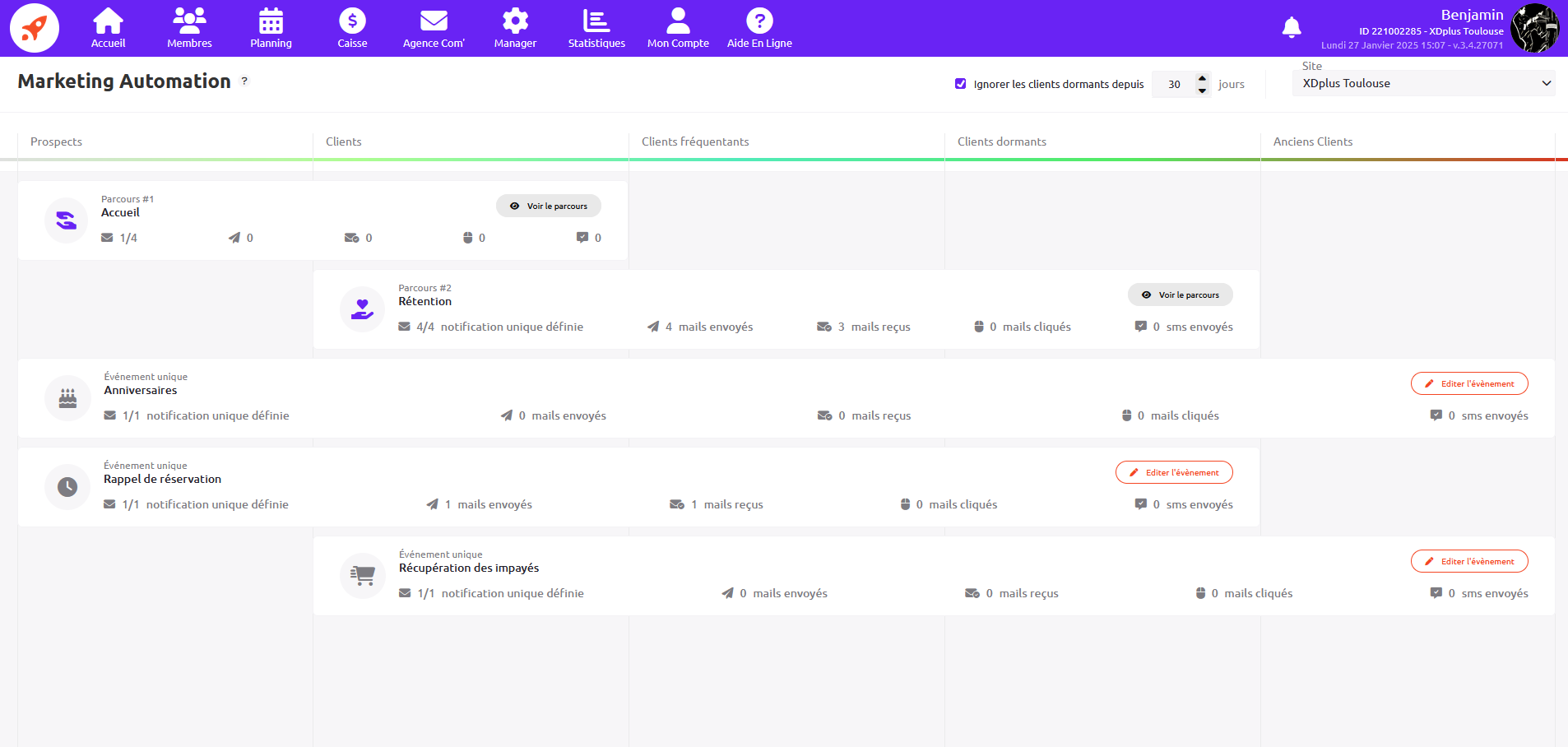Click the Accueil journey hand icon

[66, 220]
